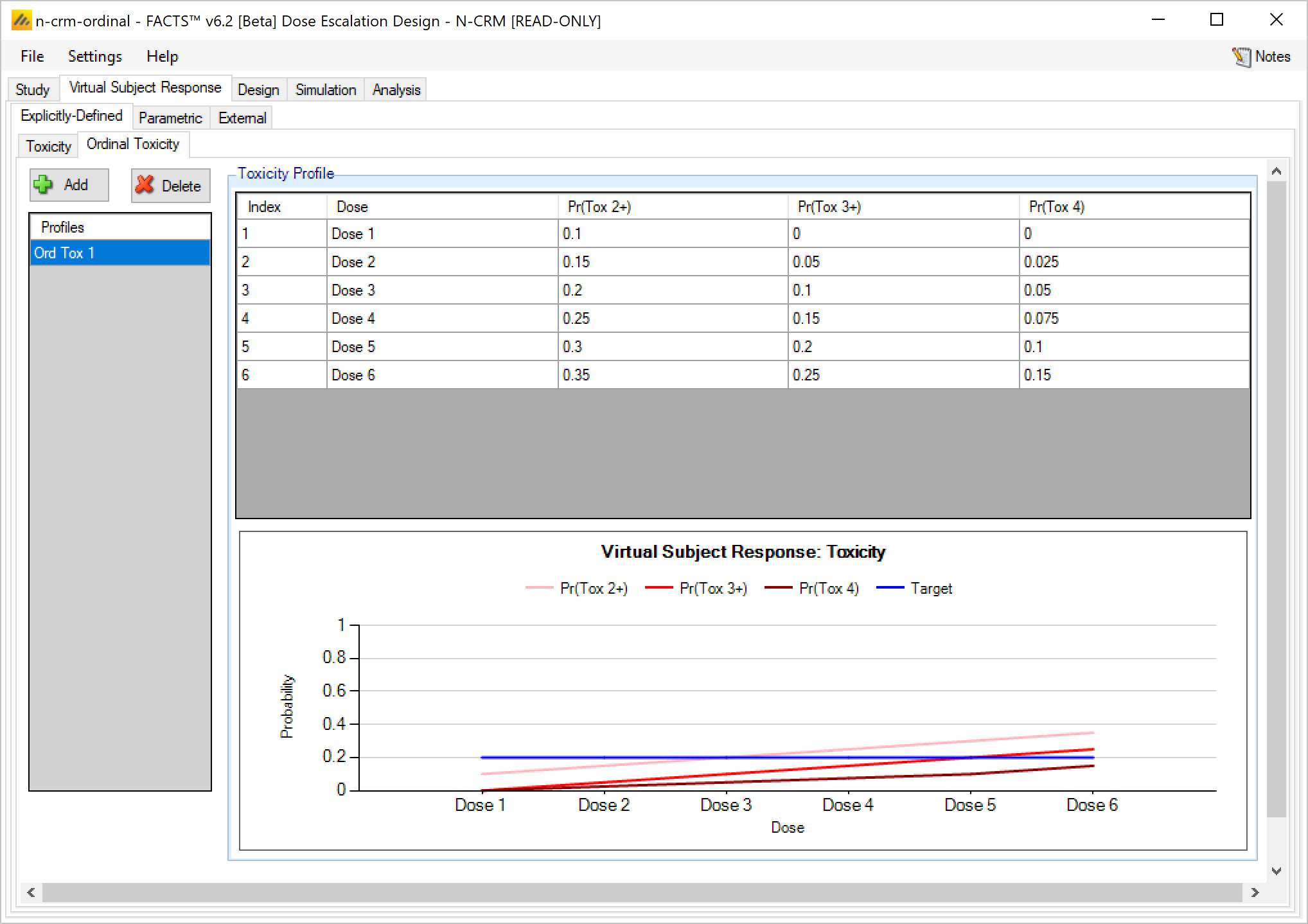Click the Pr(Tox 4) column header
The height and width of the screenshot is (924, 1308).
(x=1056, y=207)
